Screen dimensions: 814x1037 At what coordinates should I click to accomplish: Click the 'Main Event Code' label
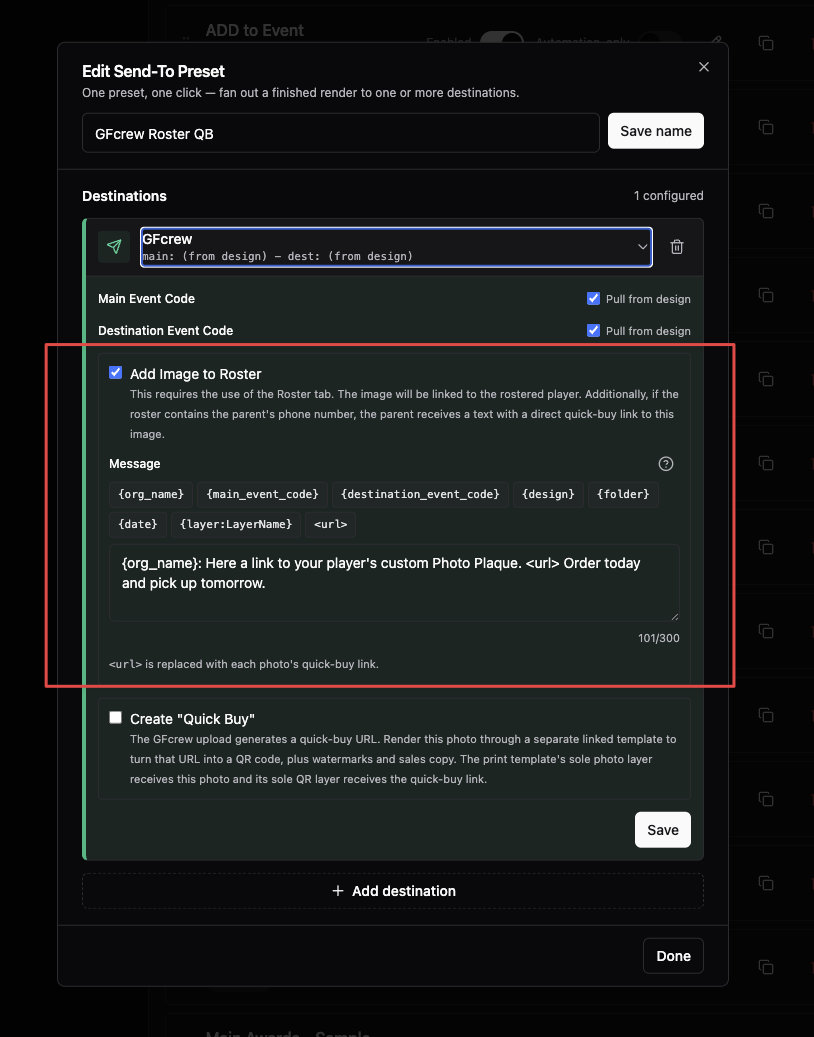(x=146, y=299)
